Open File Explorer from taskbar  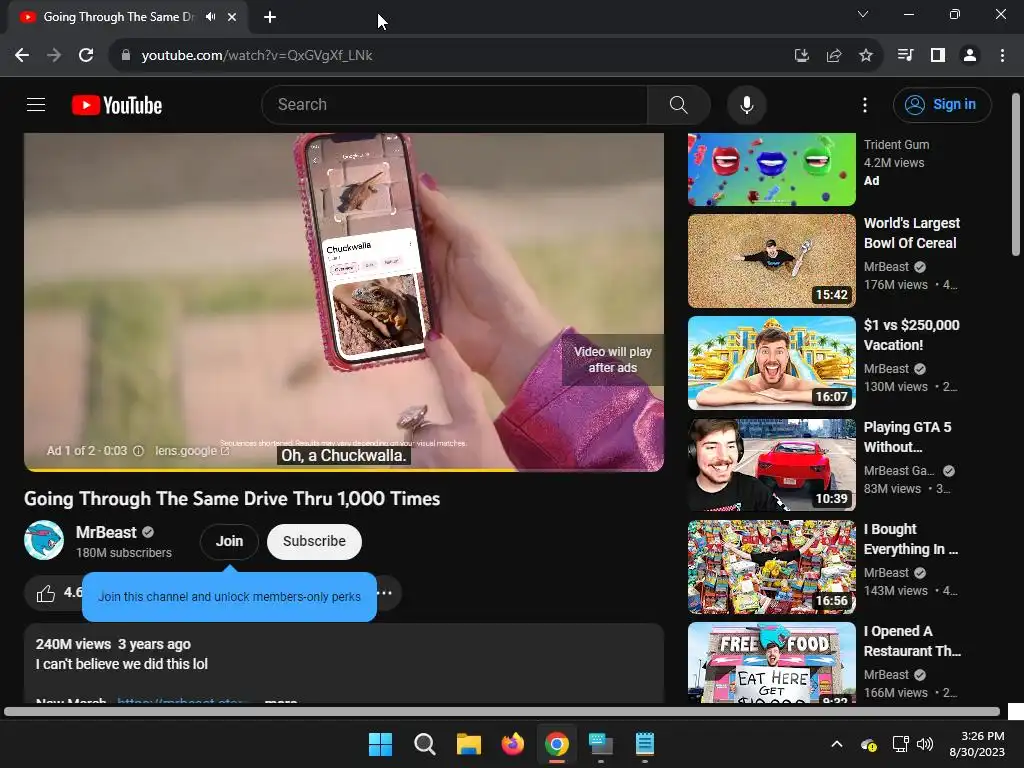(x=468, y=744)
